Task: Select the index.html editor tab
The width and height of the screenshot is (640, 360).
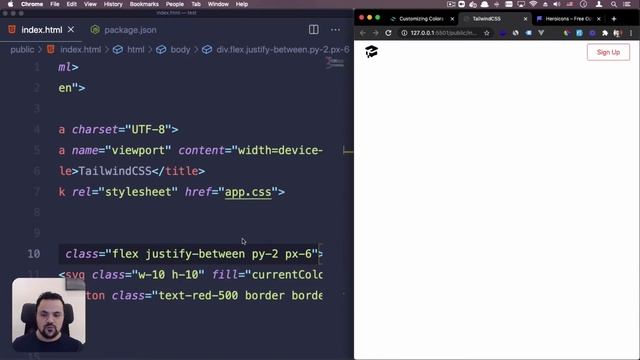Action: pyautogui.click(x=41, y=30)
